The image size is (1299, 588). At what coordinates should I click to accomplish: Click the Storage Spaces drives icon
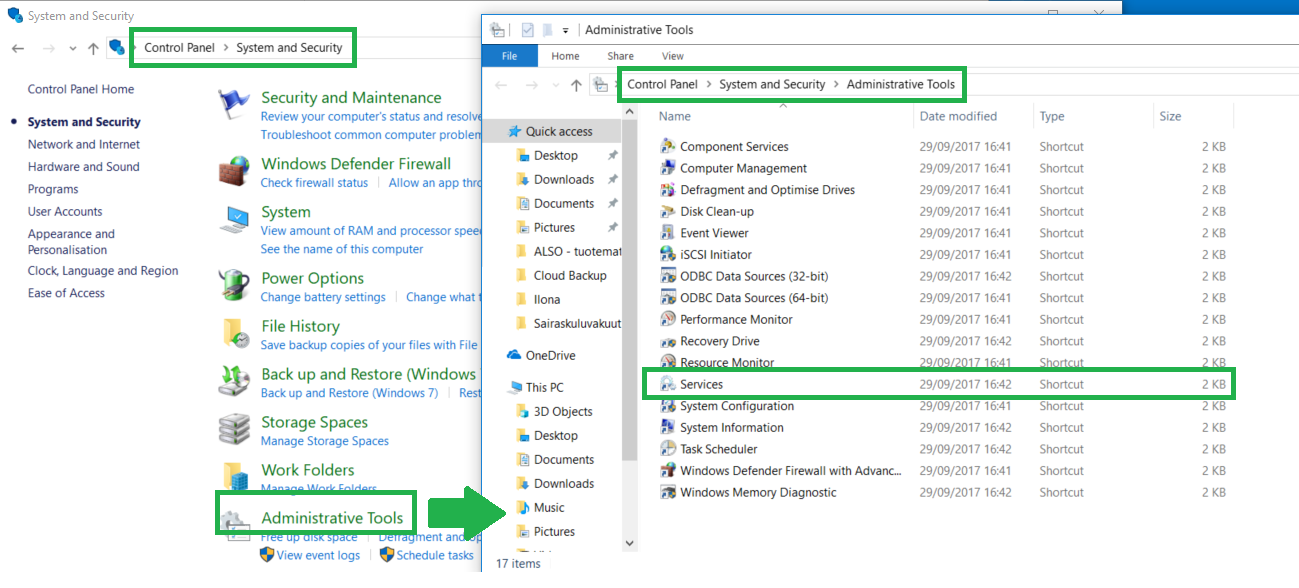(x=234, y=429)
